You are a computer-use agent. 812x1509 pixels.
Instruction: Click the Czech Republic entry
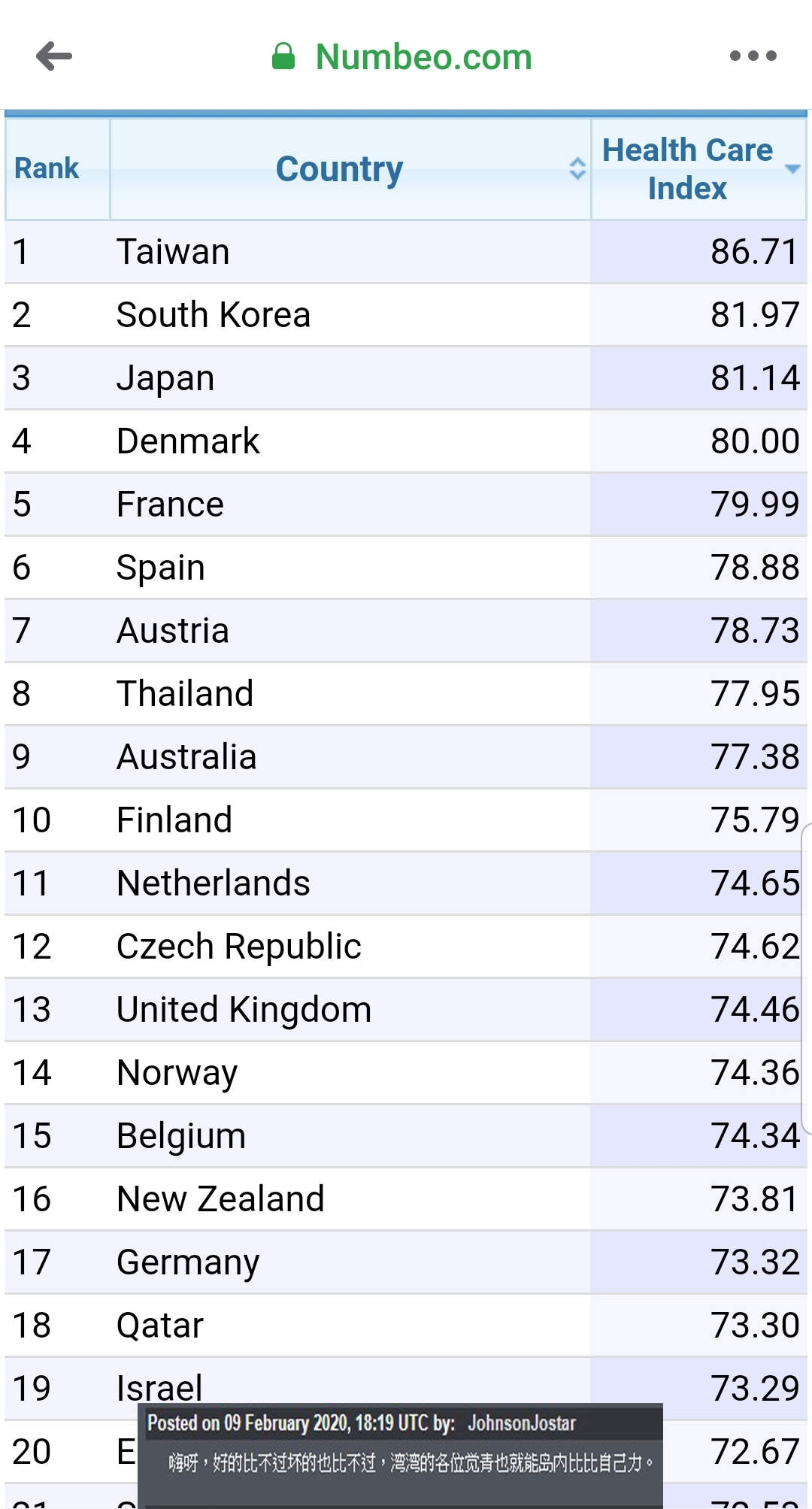tap(239, 947)
